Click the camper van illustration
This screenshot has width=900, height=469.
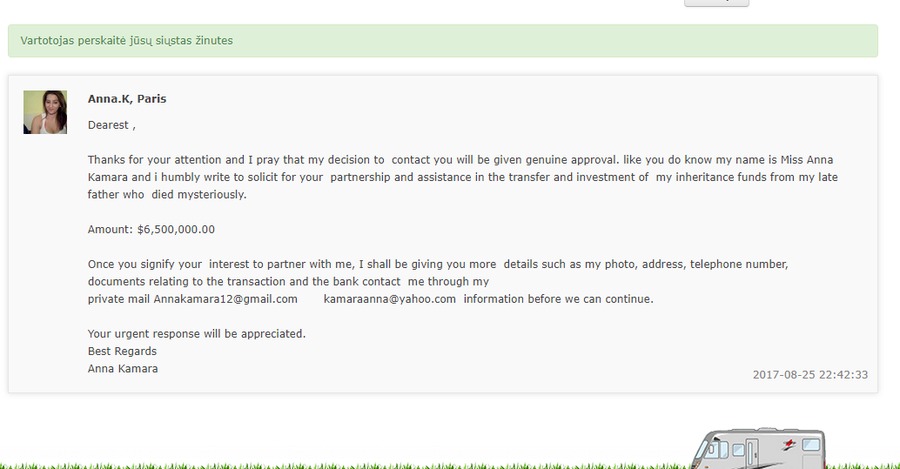(759, 448)
